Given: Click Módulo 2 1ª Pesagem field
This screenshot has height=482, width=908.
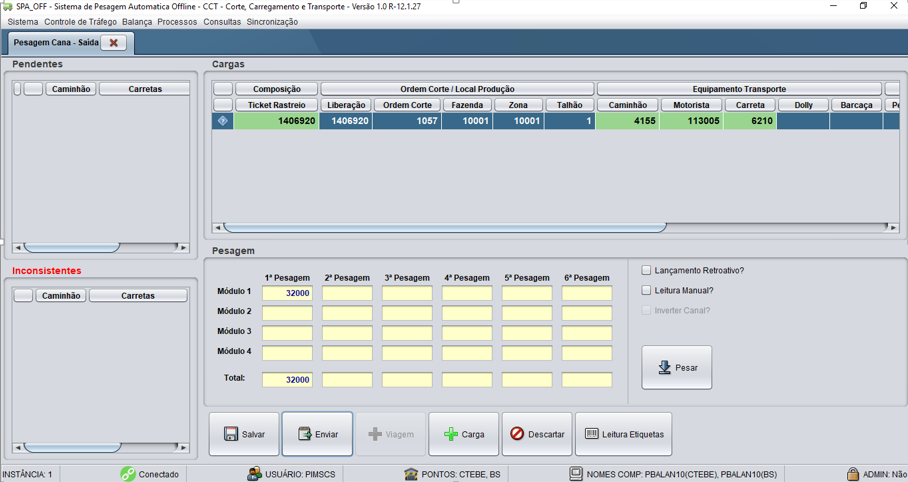Looking at the screenshot, I should (287, 313).
